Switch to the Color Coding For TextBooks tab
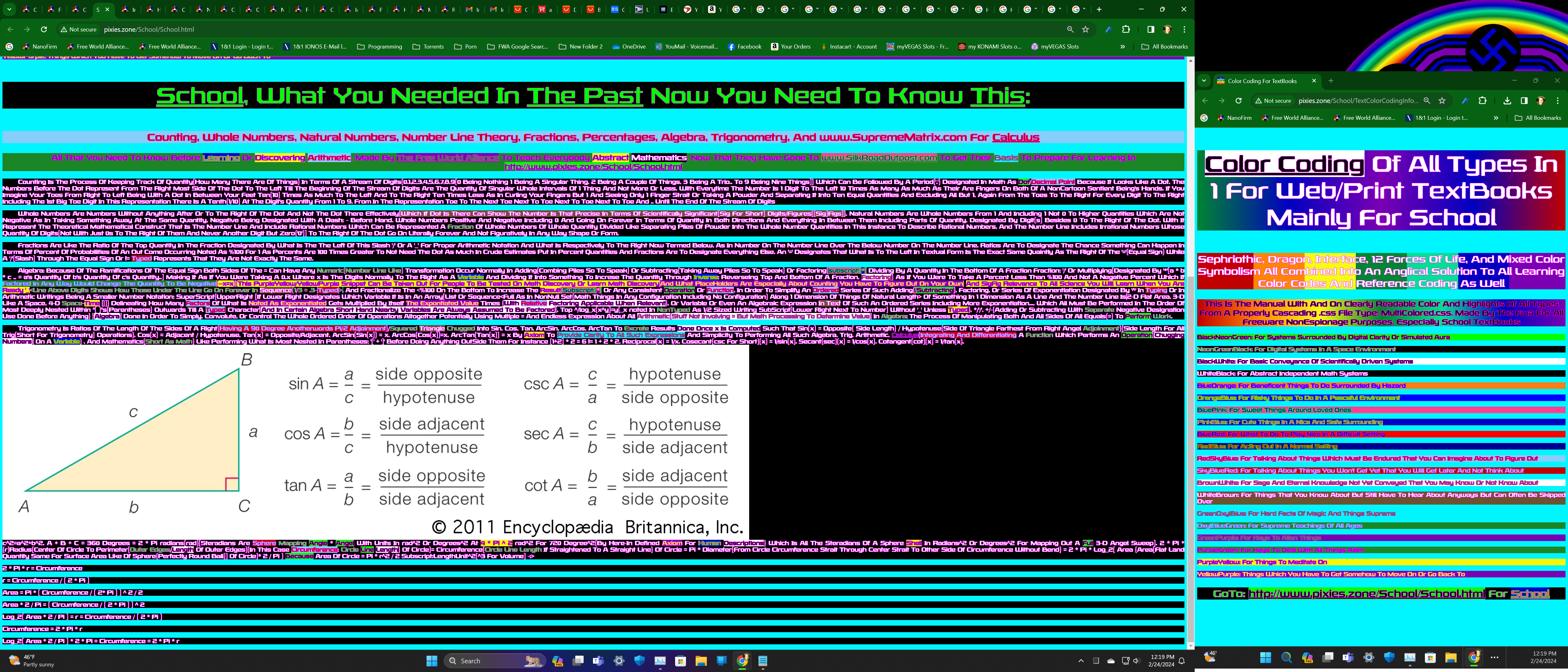This screenshot has width=1568, height=672. point(1262,81)
